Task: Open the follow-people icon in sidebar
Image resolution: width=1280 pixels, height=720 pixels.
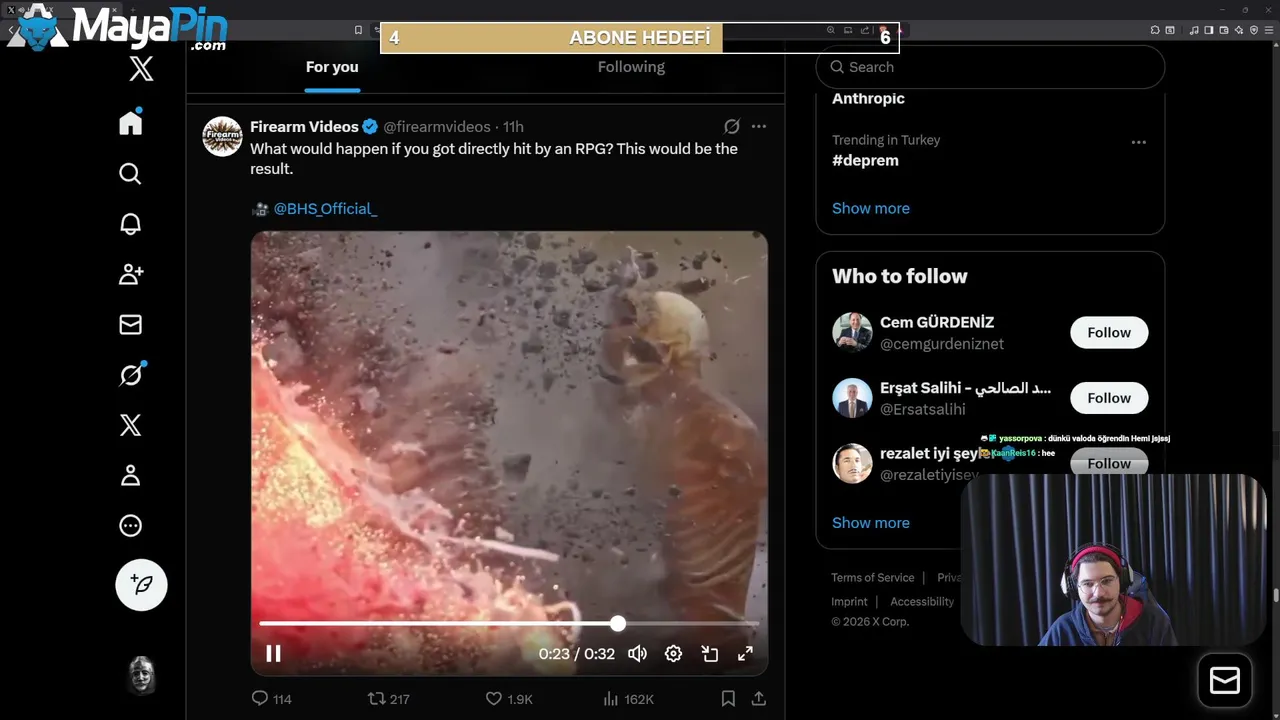Action: click(131, 274)
